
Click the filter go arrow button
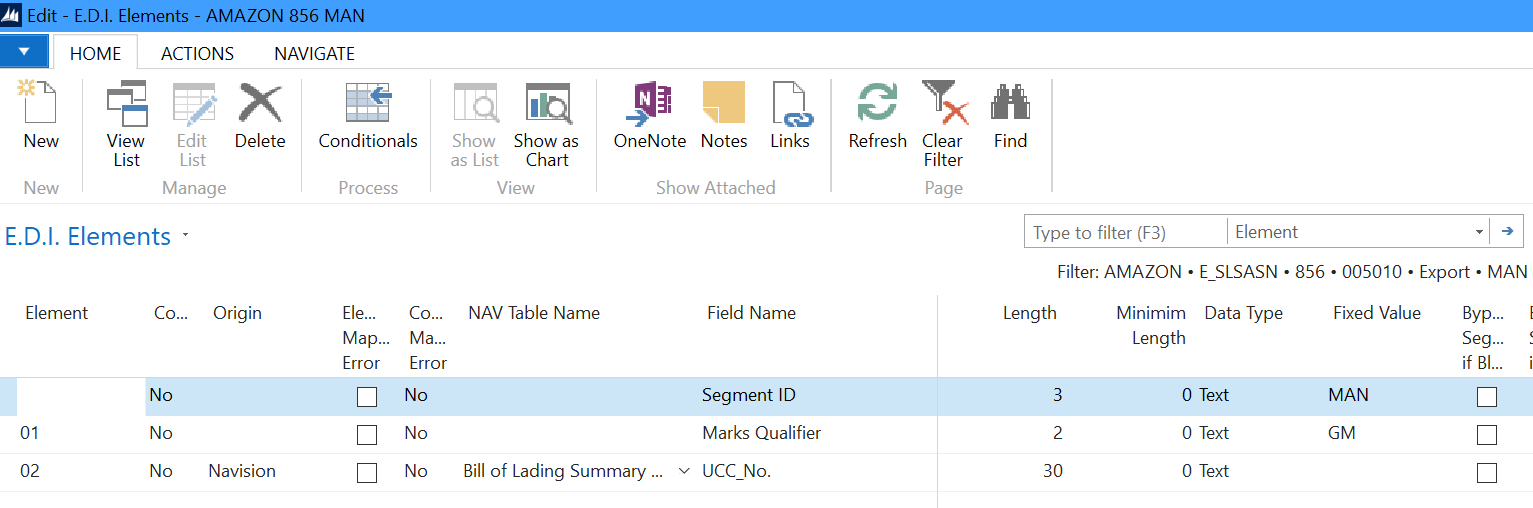1507,232
